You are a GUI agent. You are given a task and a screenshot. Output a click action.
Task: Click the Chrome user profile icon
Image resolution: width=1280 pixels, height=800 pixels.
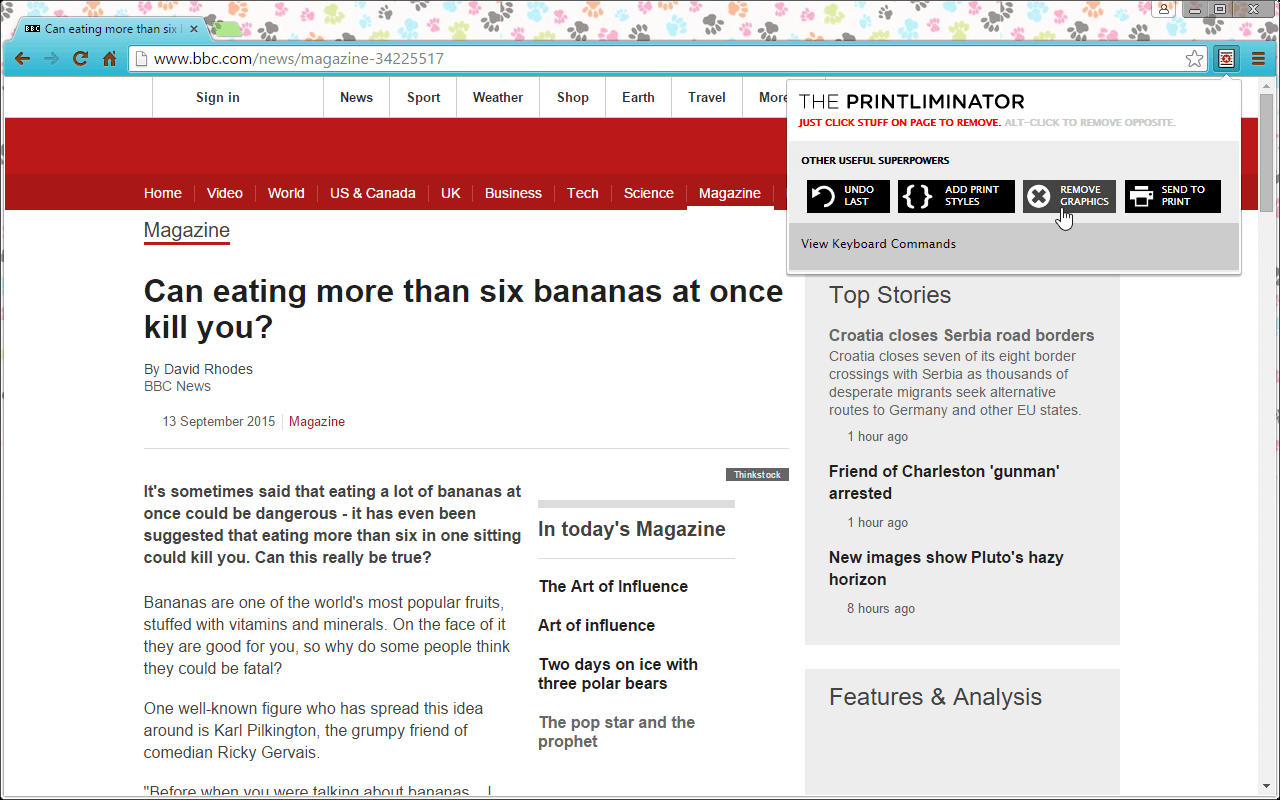coord(1163,9)
